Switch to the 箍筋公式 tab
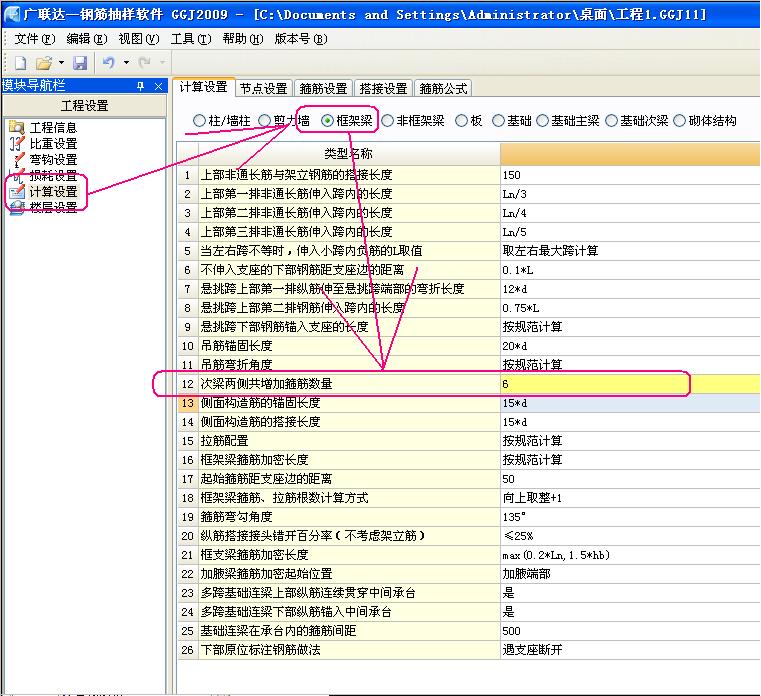 pos(443,88)
